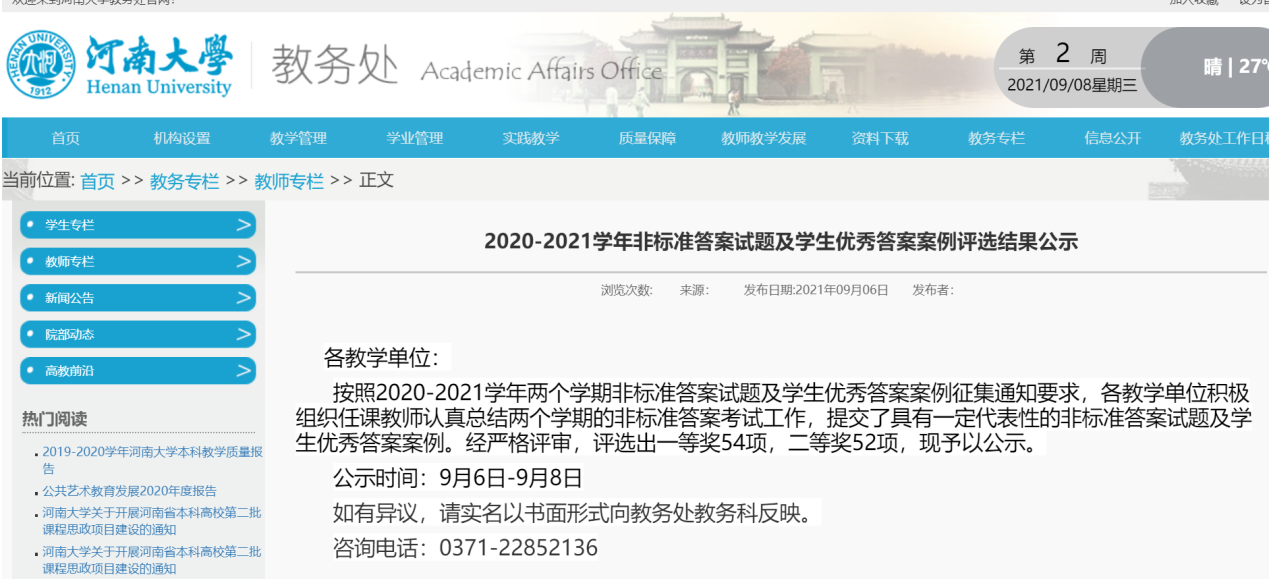The height and width of the screenshot is (579, 1269).
Task: Expand the 学生专栏 sidebar arrow
Action: tap(243, 225)
